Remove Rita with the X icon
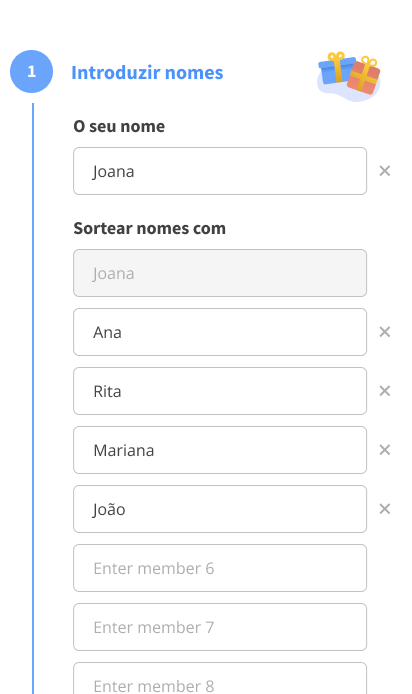 pos(385,391)
